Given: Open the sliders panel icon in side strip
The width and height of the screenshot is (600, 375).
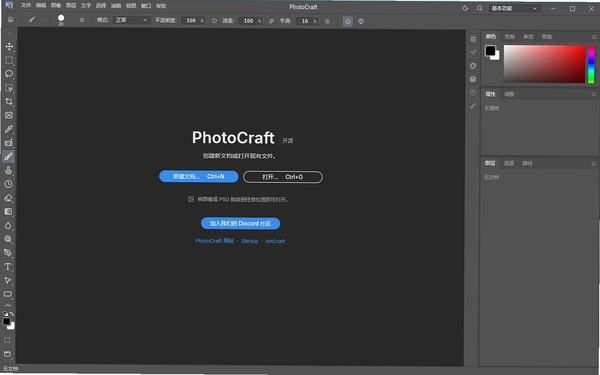Looking at the screenshot, I should pyautogui.click(x=473, y=39).
